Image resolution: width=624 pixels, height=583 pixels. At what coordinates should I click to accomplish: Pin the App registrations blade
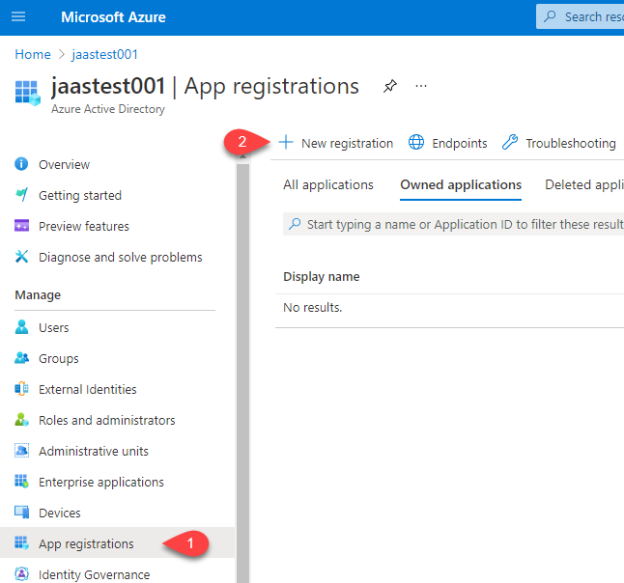click(390, 86)
